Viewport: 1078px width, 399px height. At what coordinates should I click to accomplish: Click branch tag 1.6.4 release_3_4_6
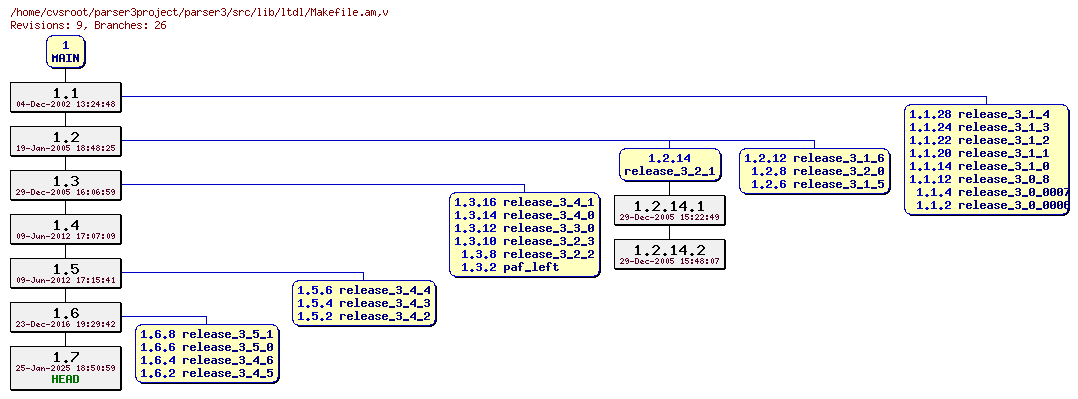click(x=206, y=360)
